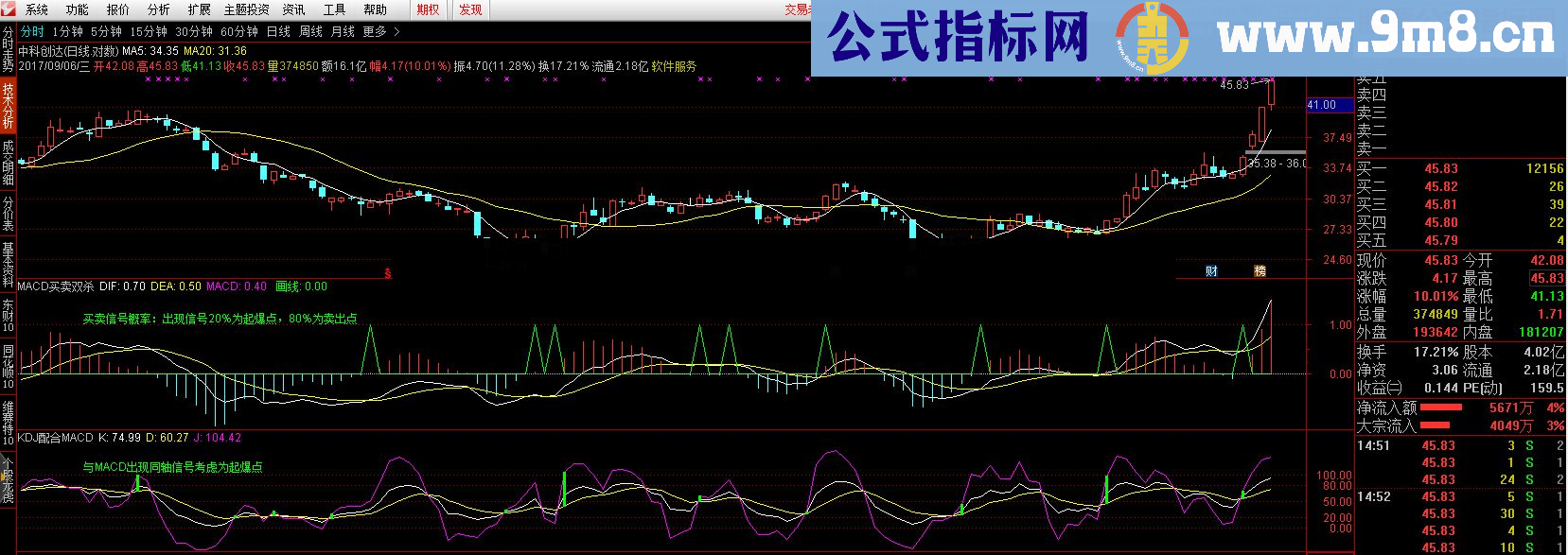Viewport: 1568px width, 555px height.
Task: Open the 个股龙虎 side tab
Action: (x=8, y=478)
